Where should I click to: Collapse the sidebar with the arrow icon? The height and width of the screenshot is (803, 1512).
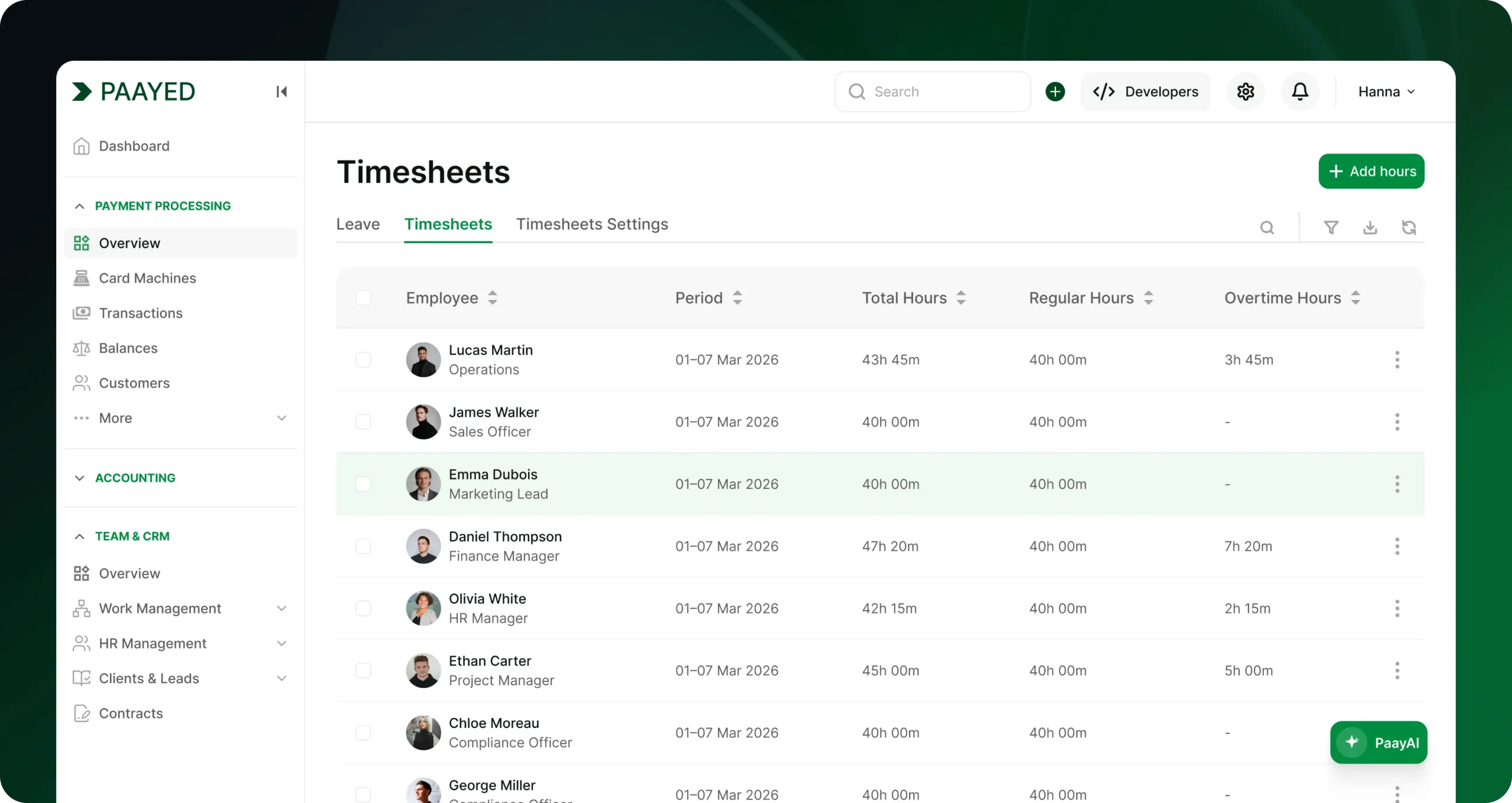281,92
